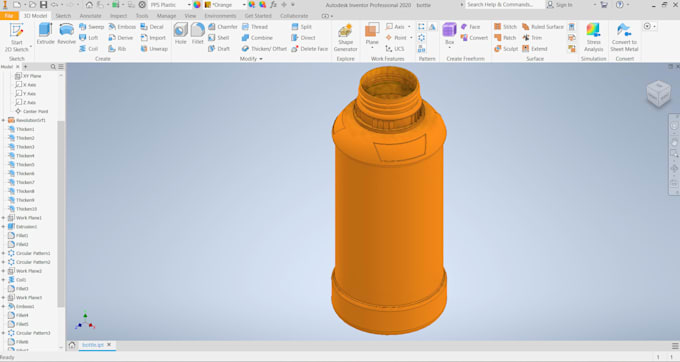The width and height of the screenshot is (680, 362).
Task: Select the Split tool
Action: click(301, 27)
